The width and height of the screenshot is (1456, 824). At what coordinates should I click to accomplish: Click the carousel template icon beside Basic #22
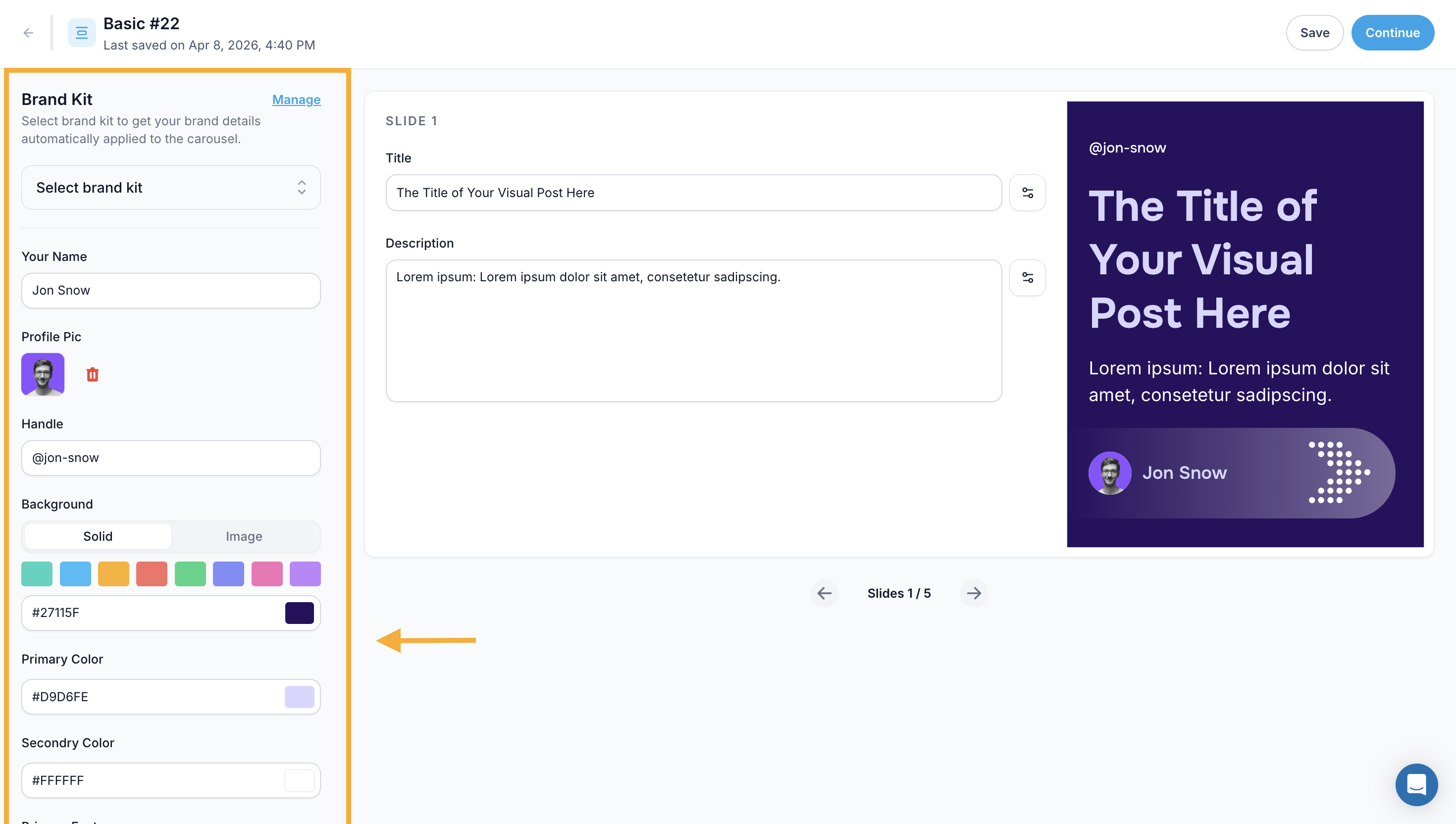[x=82, y=33]
